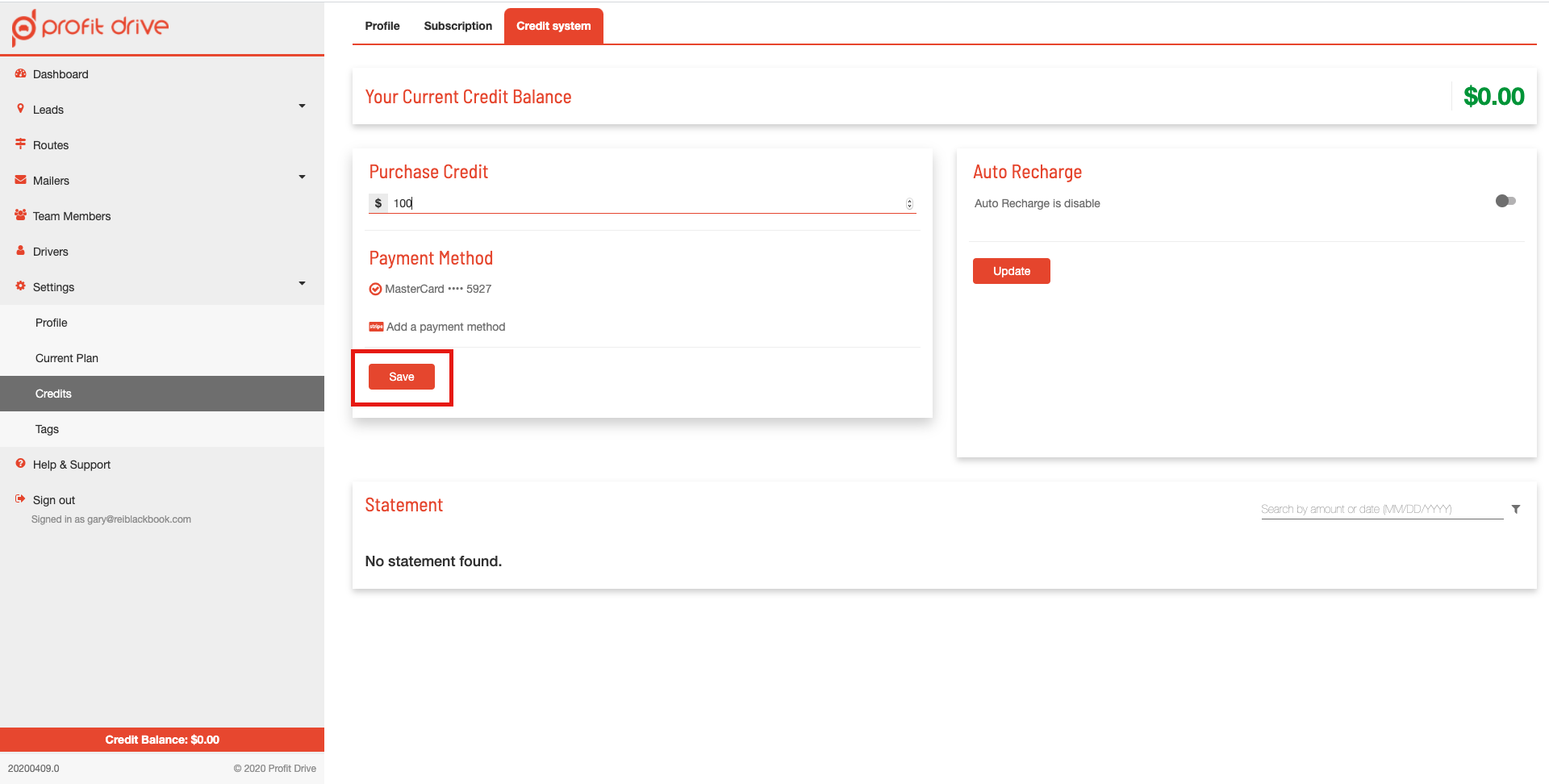Switch to the Subscription tab
This screenshot has width=1549, height=784.
click(458, 26)
